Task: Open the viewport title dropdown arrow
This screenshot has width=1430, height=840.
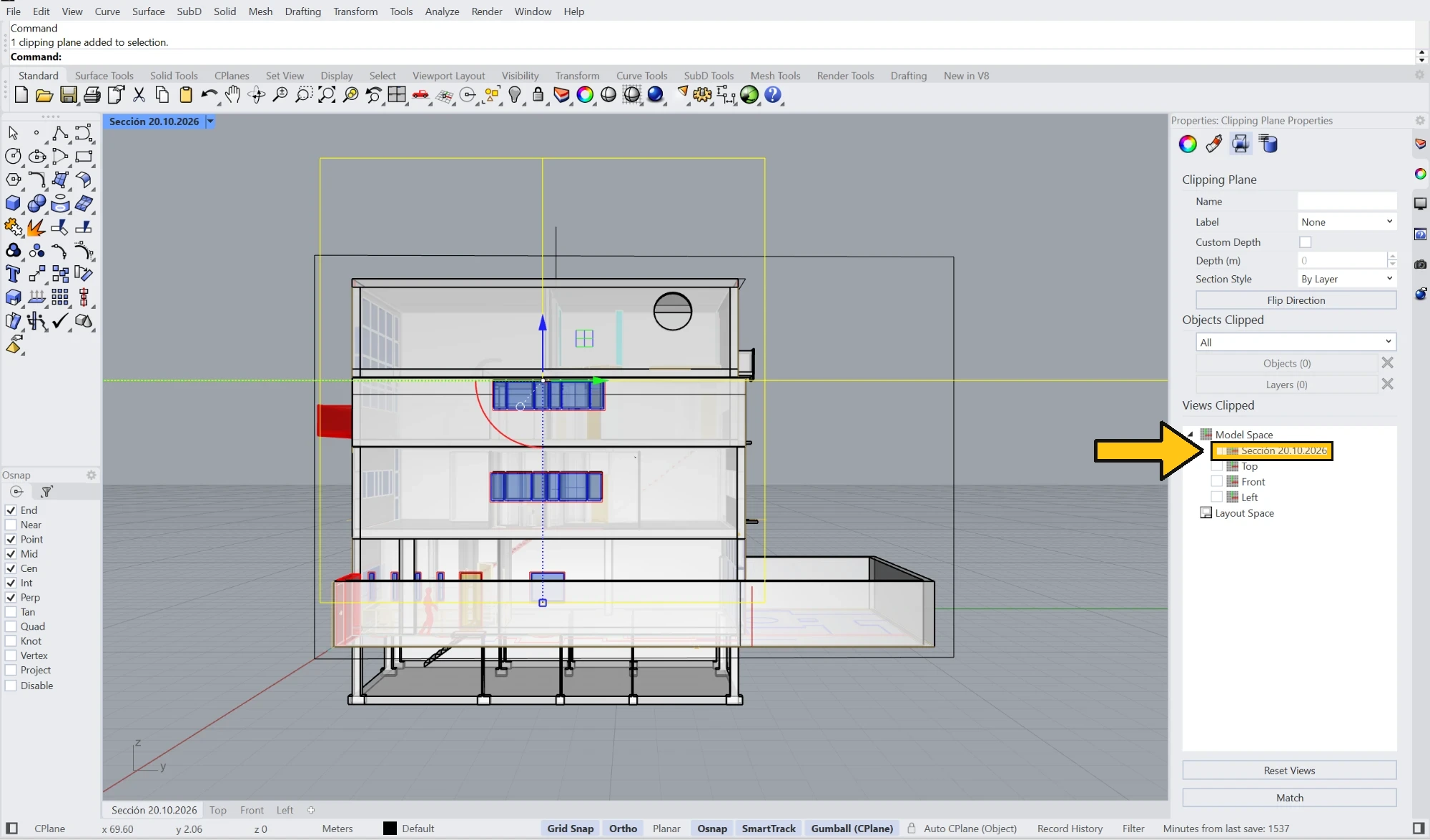Action: pyautogui.click(x=210, y=122)
